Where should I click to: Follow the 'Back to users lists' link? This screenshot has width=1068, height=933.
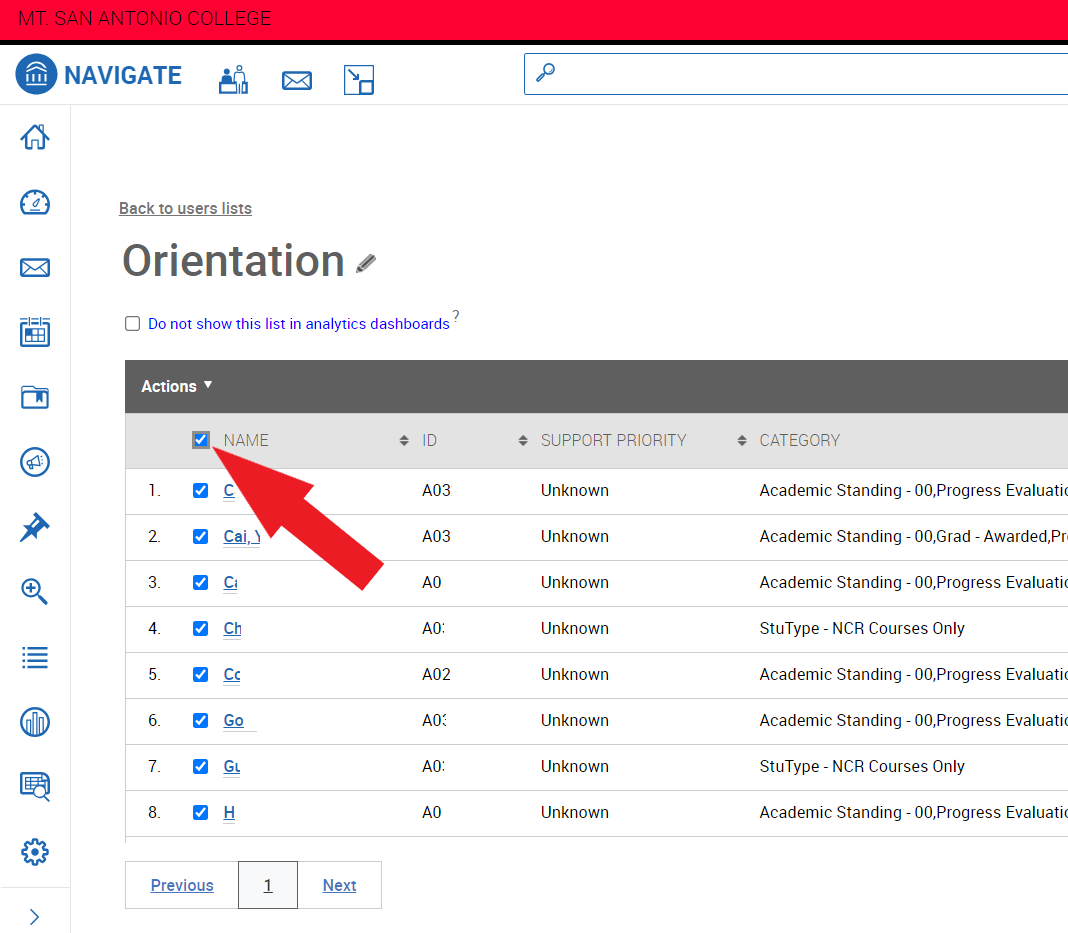click(x=185, y=208)
